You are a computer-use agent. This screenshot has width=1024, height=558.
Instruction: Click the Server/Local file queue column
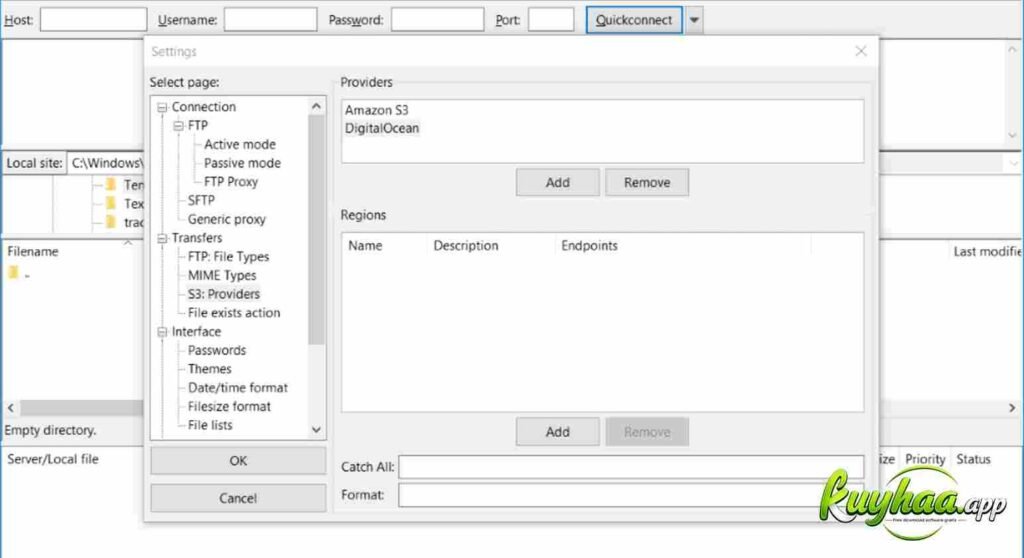(x=52, y=459)
